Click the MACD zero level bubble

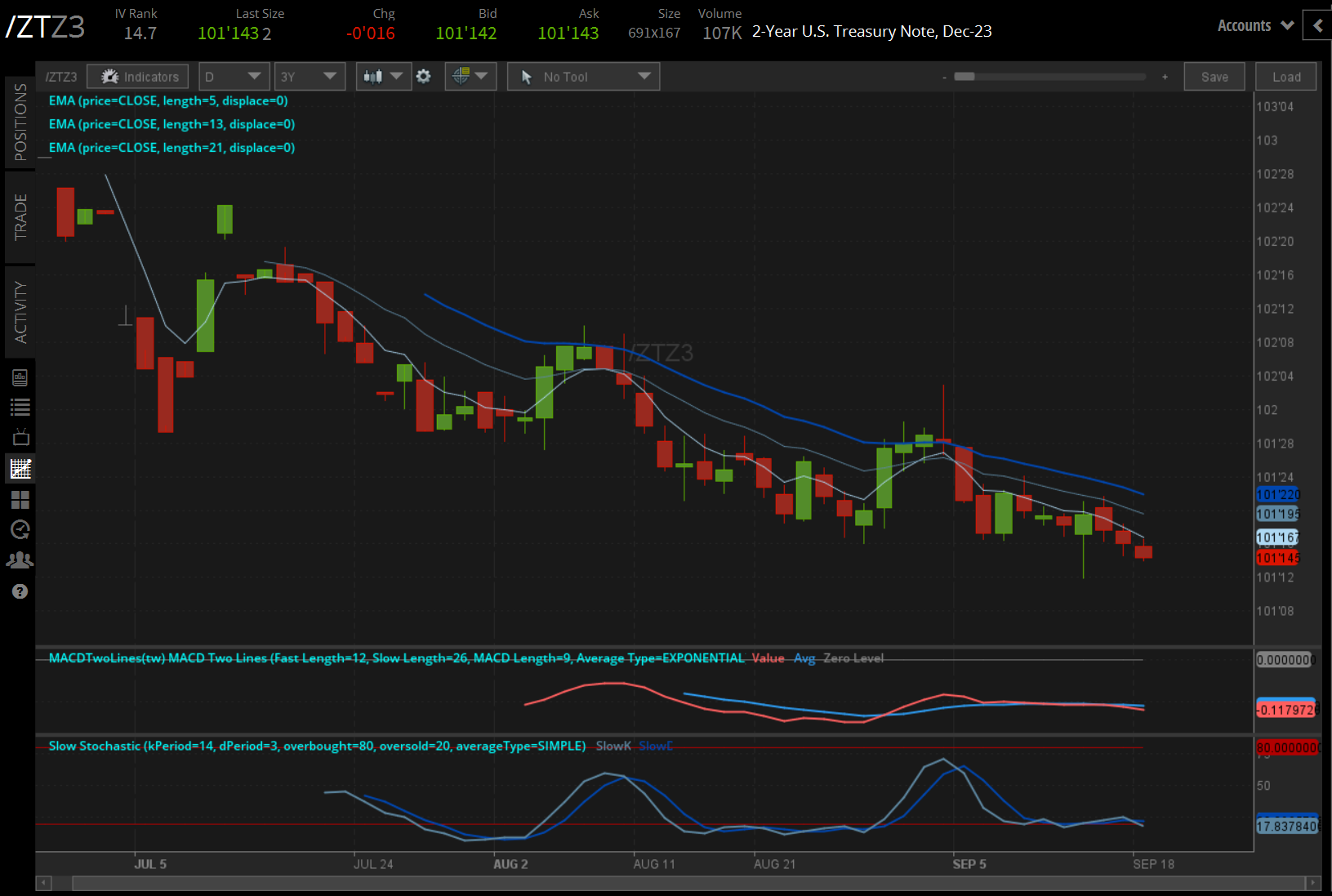click(1285, 660)
